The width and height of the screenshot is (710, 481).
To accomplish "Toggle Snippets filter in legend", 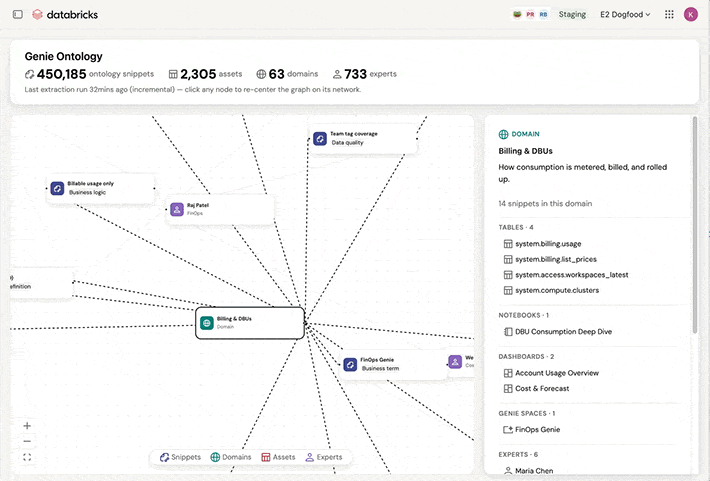I will tap(180, 457).
